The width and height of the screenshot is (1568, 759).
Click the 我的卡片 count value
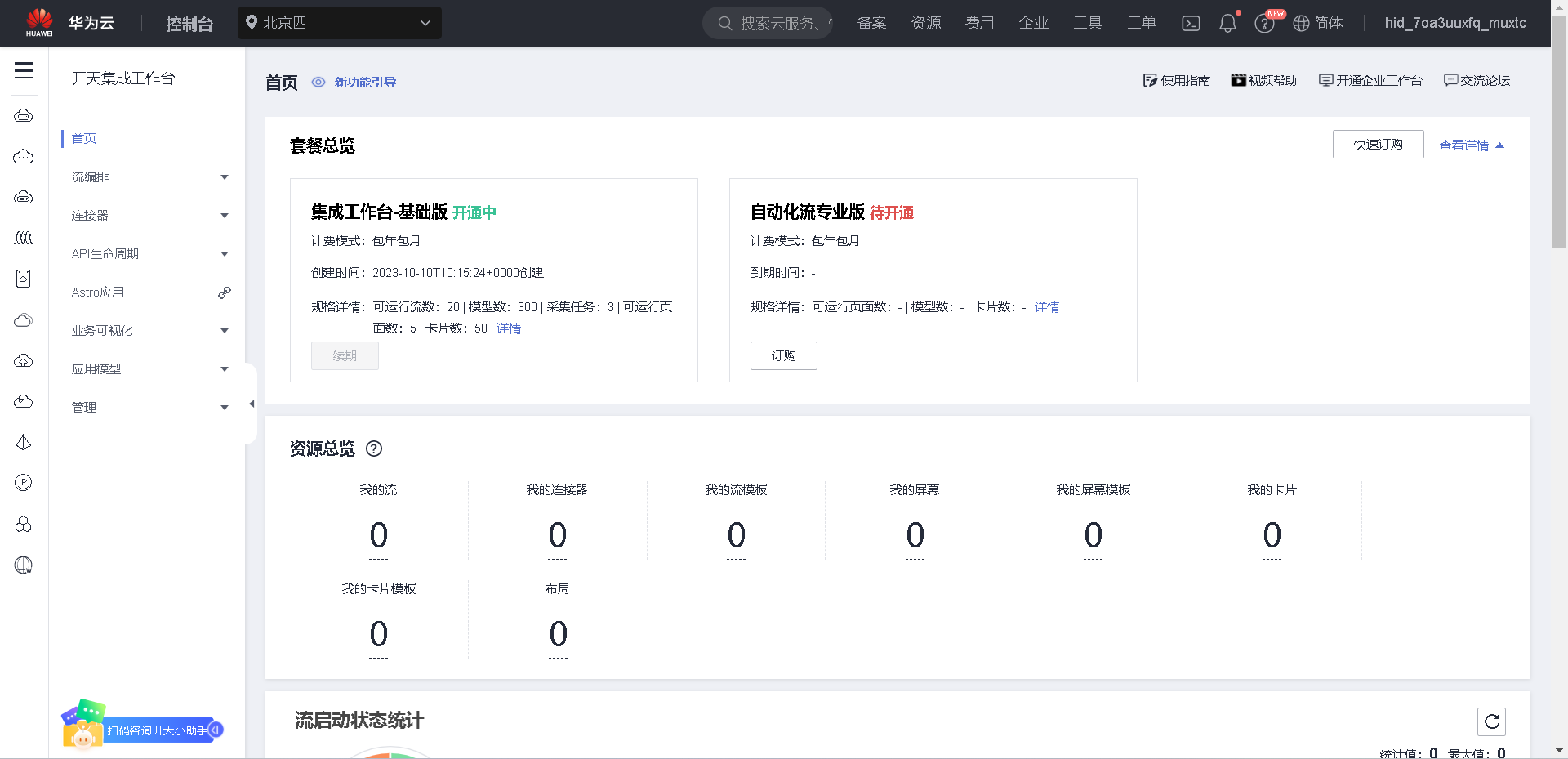point(1272,536)
